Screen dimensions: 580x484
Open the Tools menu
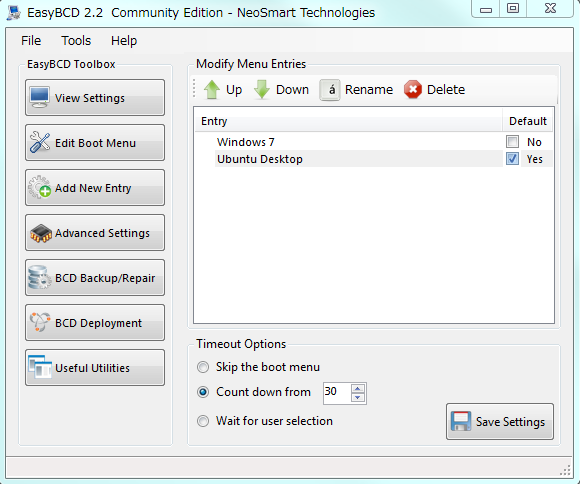[x=76, y=40]
